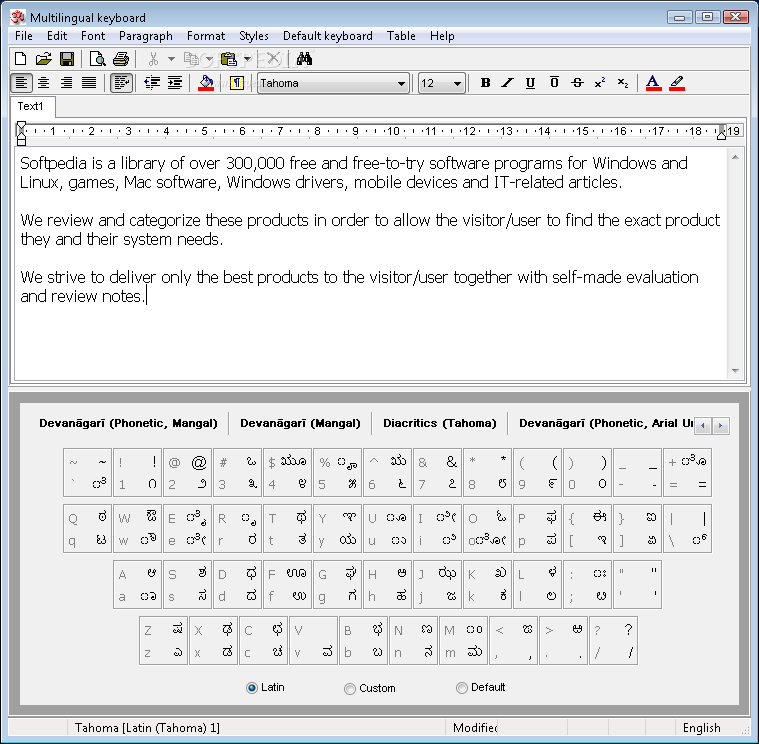Toggle underline formatting

(x=531, y=83)
